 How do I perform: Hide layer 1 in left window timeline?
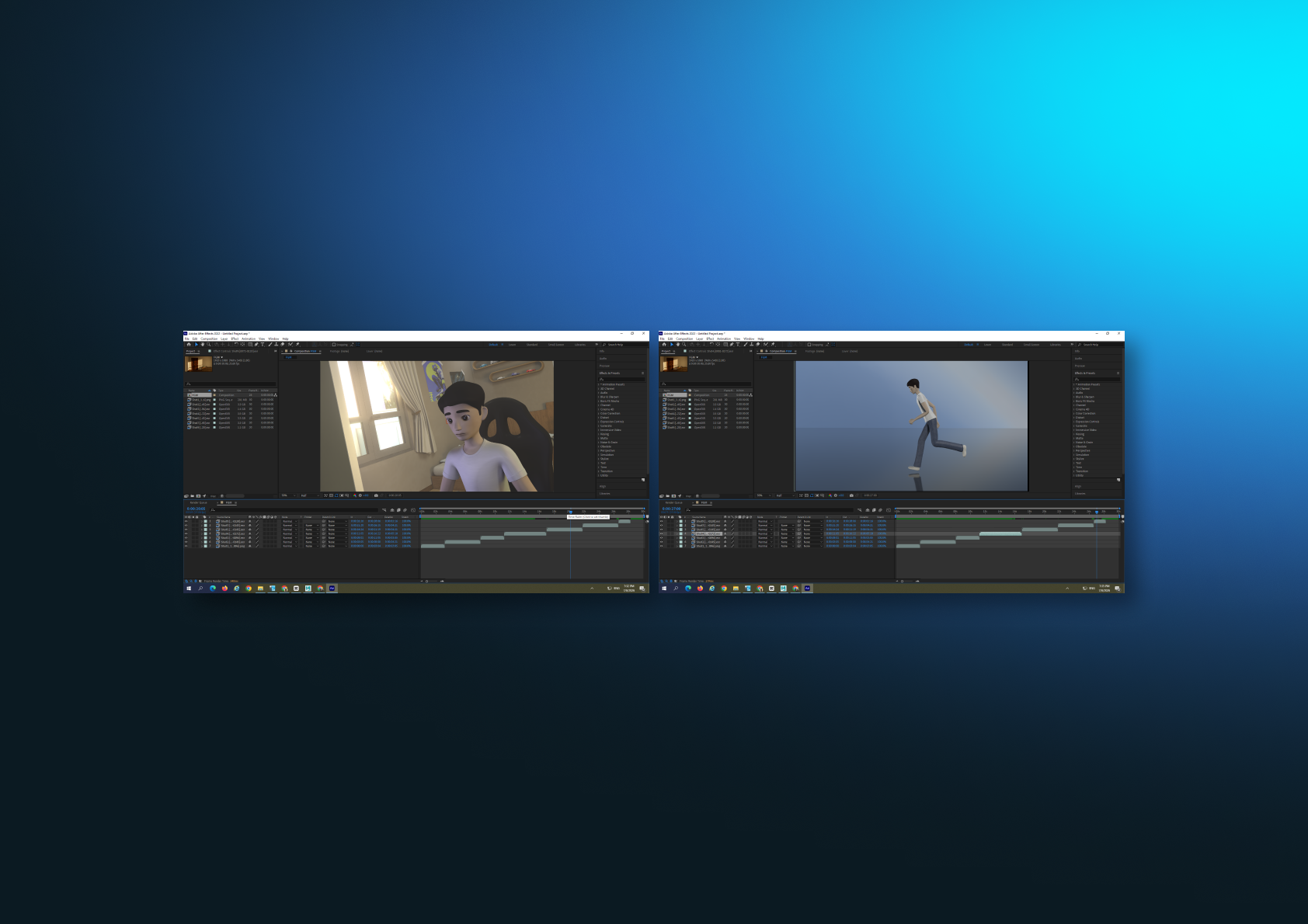pyautogui.click(x=186, y=521)
